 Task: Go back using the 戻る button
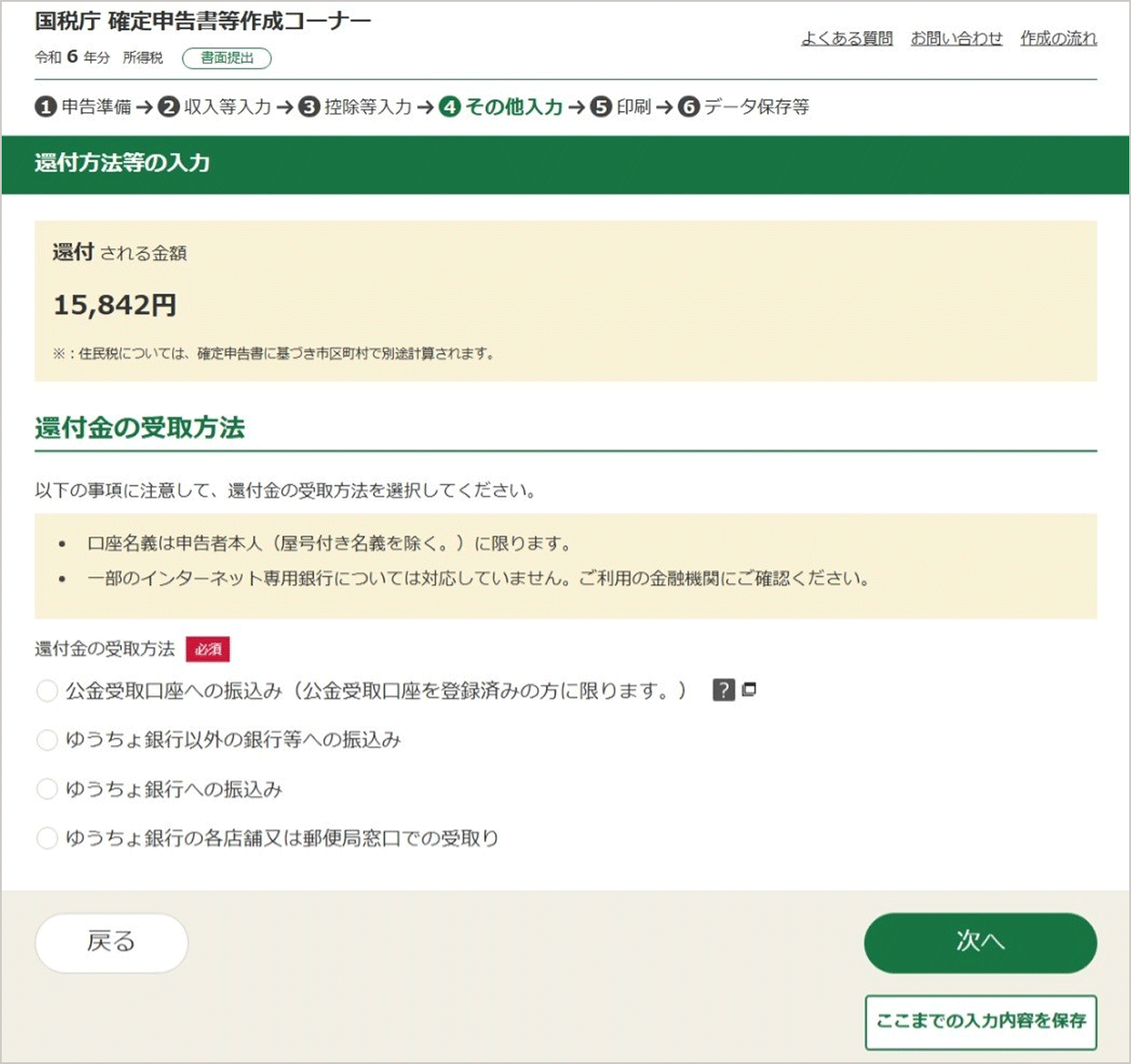pyautogui.click(x=110, y=943)
